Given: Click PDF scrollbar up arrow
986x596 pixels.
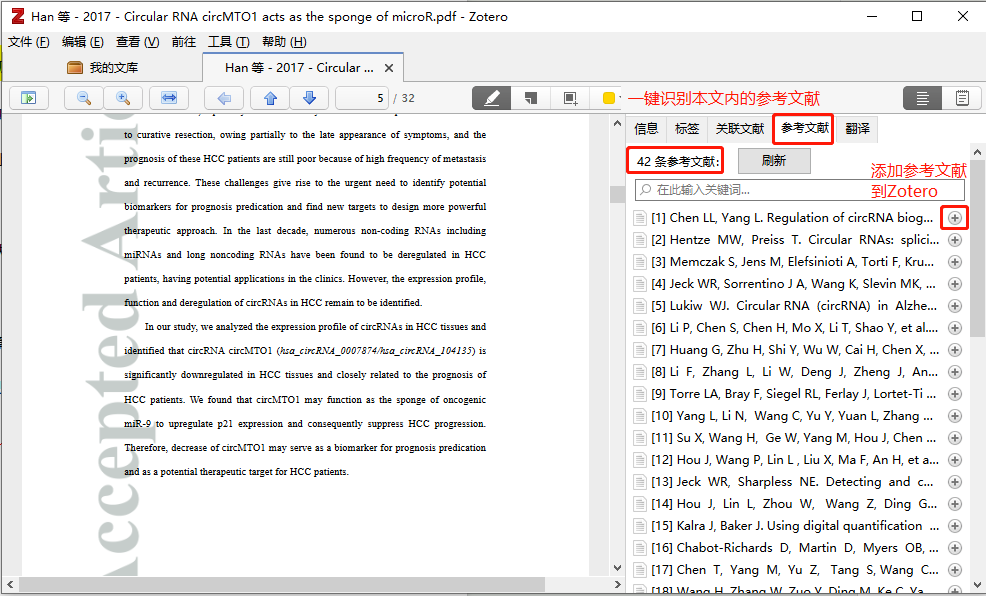Looking at the screenshot, I should coord(618,124).
